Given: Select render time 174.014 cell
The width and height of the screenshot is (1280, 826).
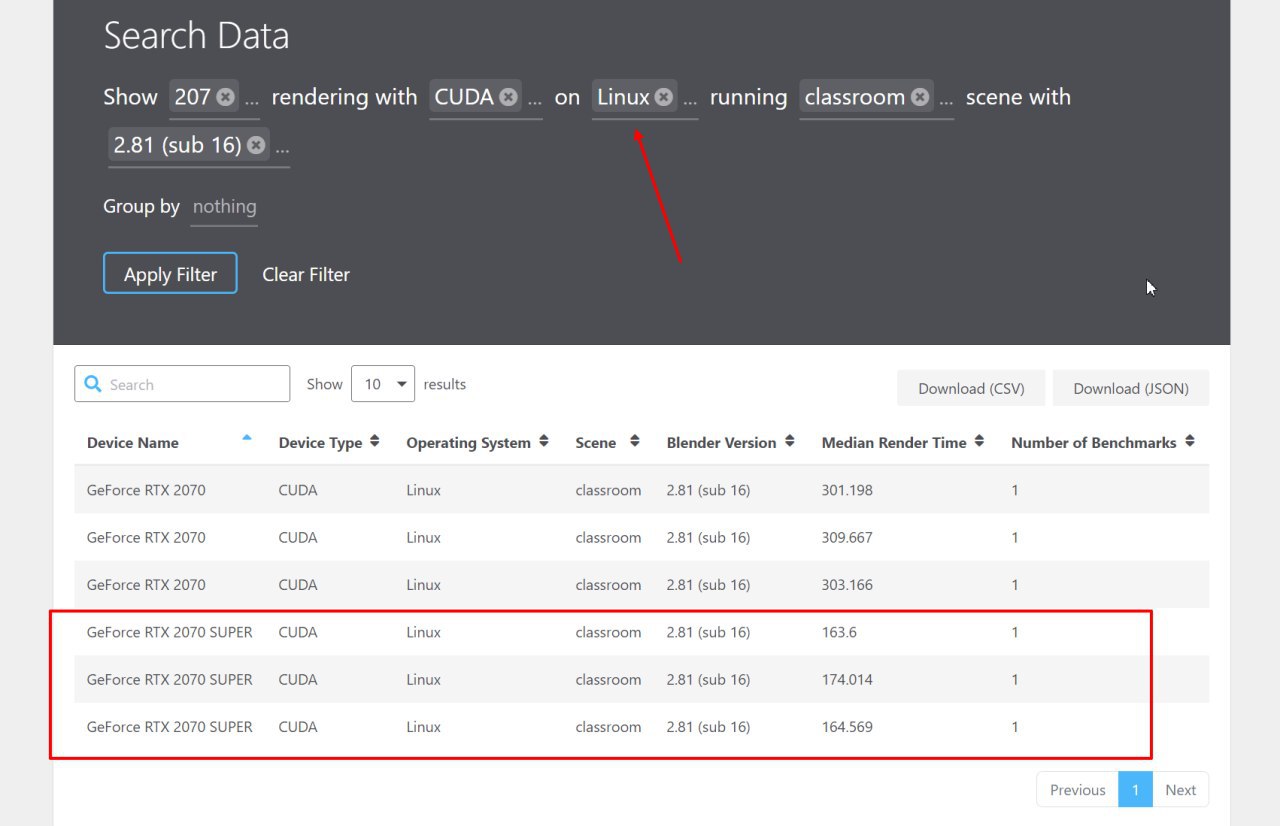Looking at the screenshot, I should coord(847,679).
